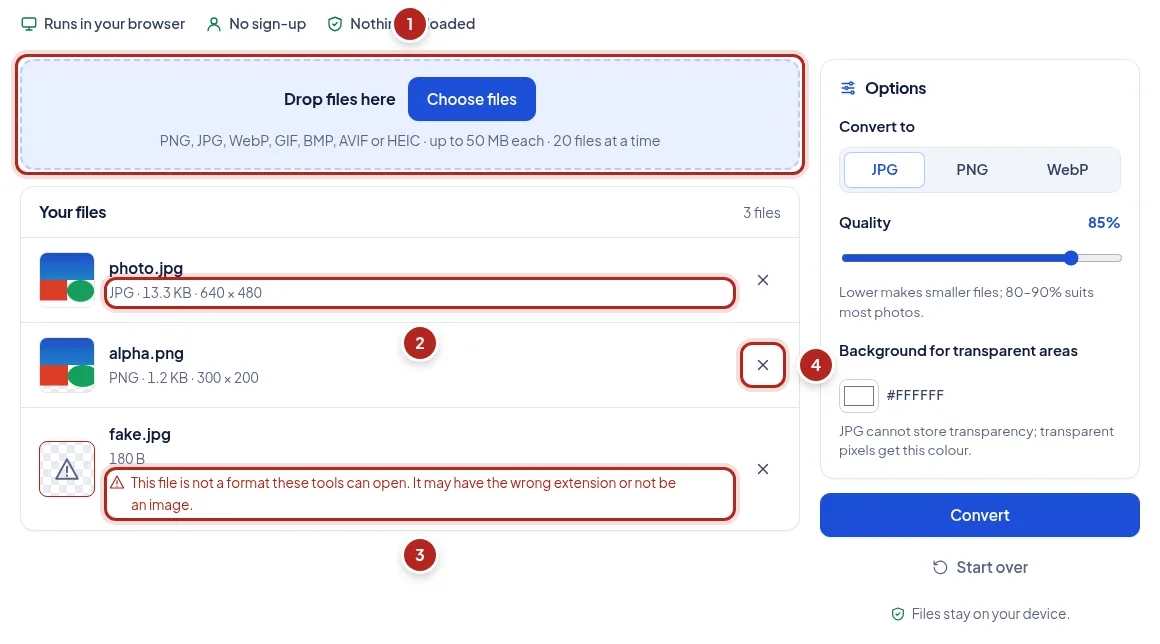
Task: Click the Options sliders icon
Action: 848,88
